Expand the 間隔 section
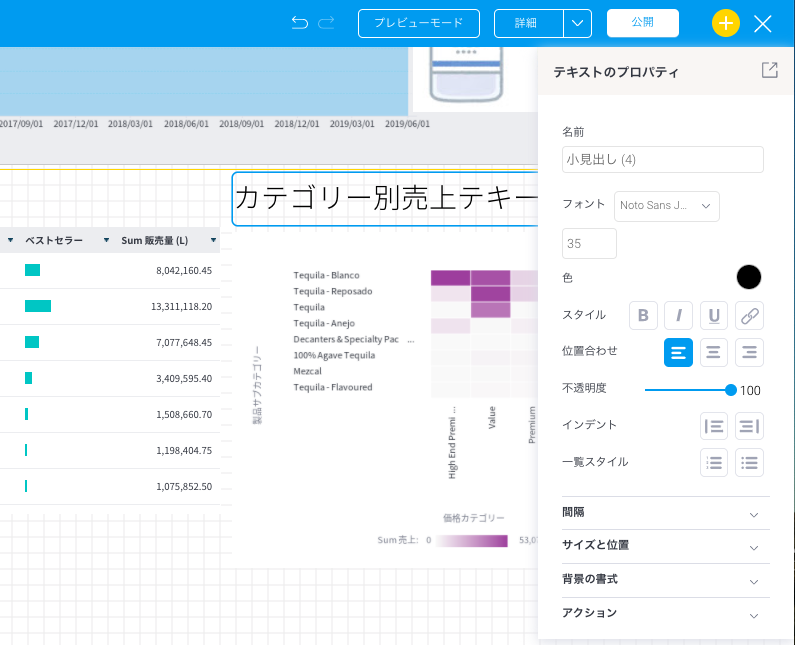 tap(666, 513)
